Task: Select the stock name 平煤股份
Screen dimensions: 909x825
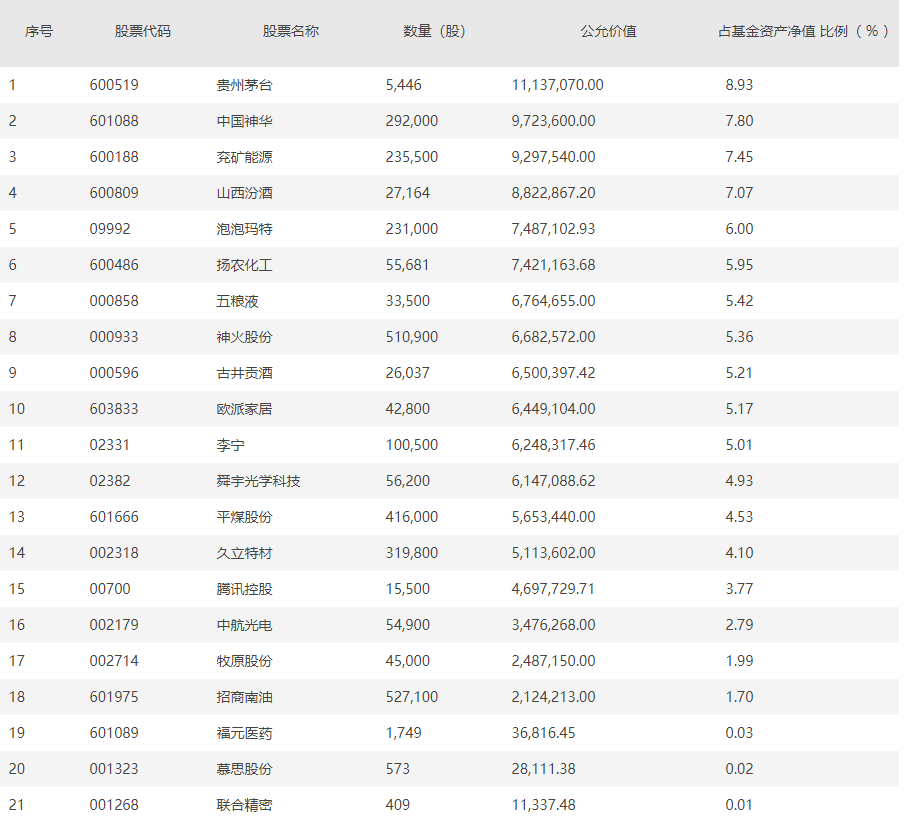Action: point(244,517)
